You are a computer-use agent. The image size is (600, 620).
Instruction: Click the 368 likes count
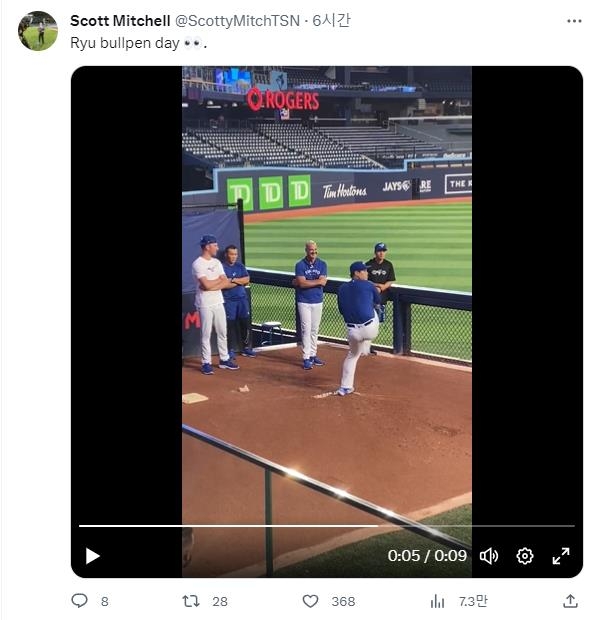(x=343, y=601)
